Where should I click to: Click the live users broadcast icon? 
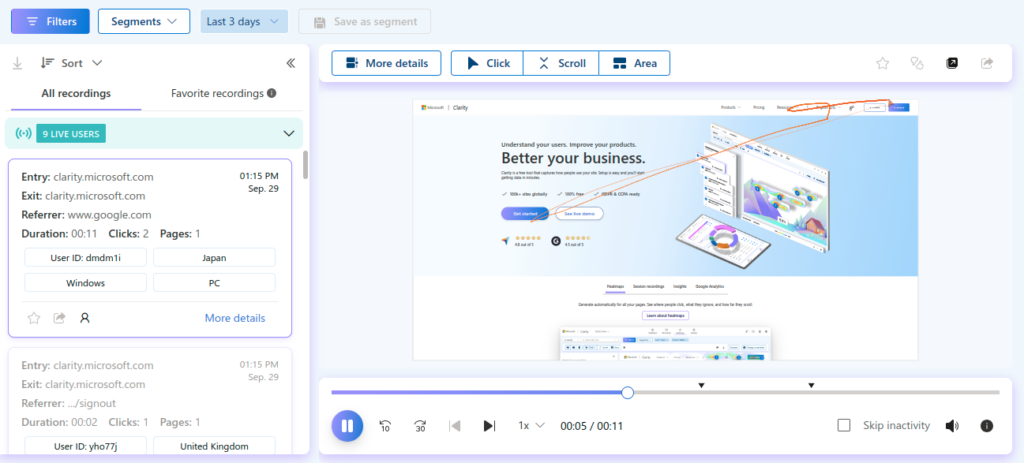24,134
